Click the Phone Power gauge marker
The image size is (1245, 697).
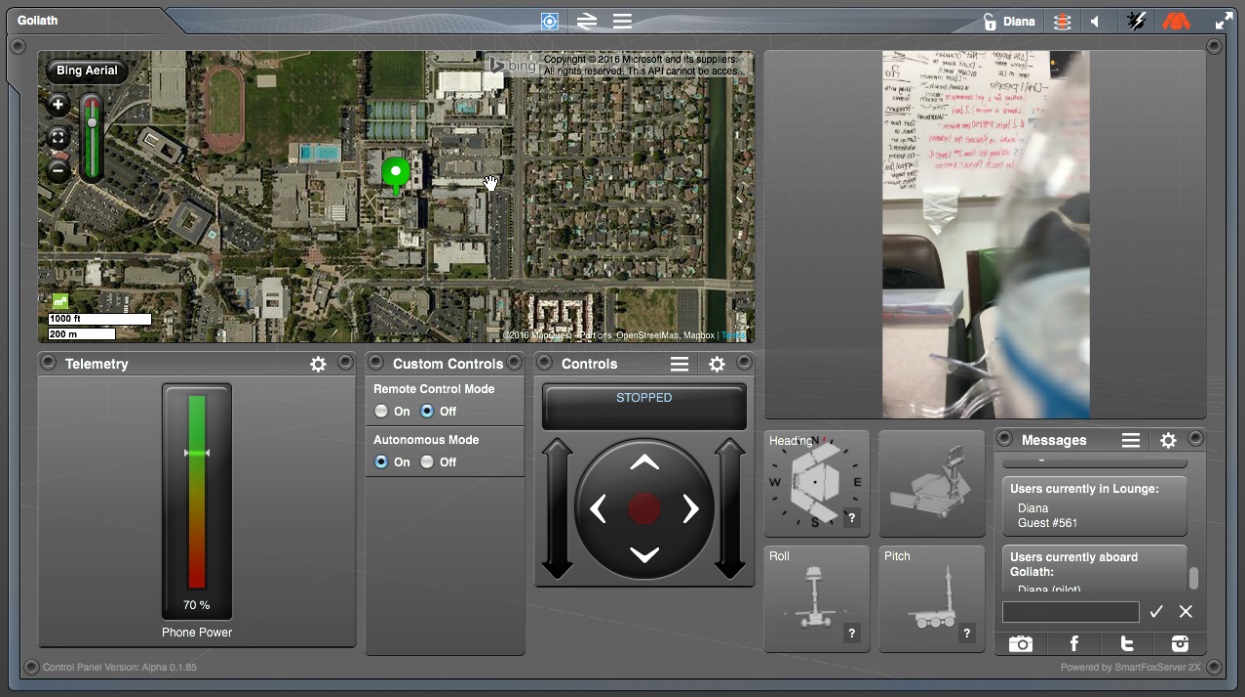[x=197, y=453]
